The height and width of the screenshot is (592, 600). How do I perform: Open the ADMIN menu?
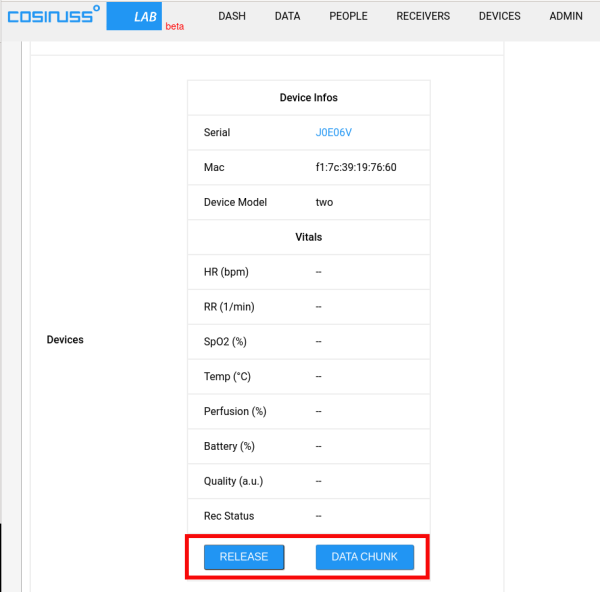pos(566,16)
